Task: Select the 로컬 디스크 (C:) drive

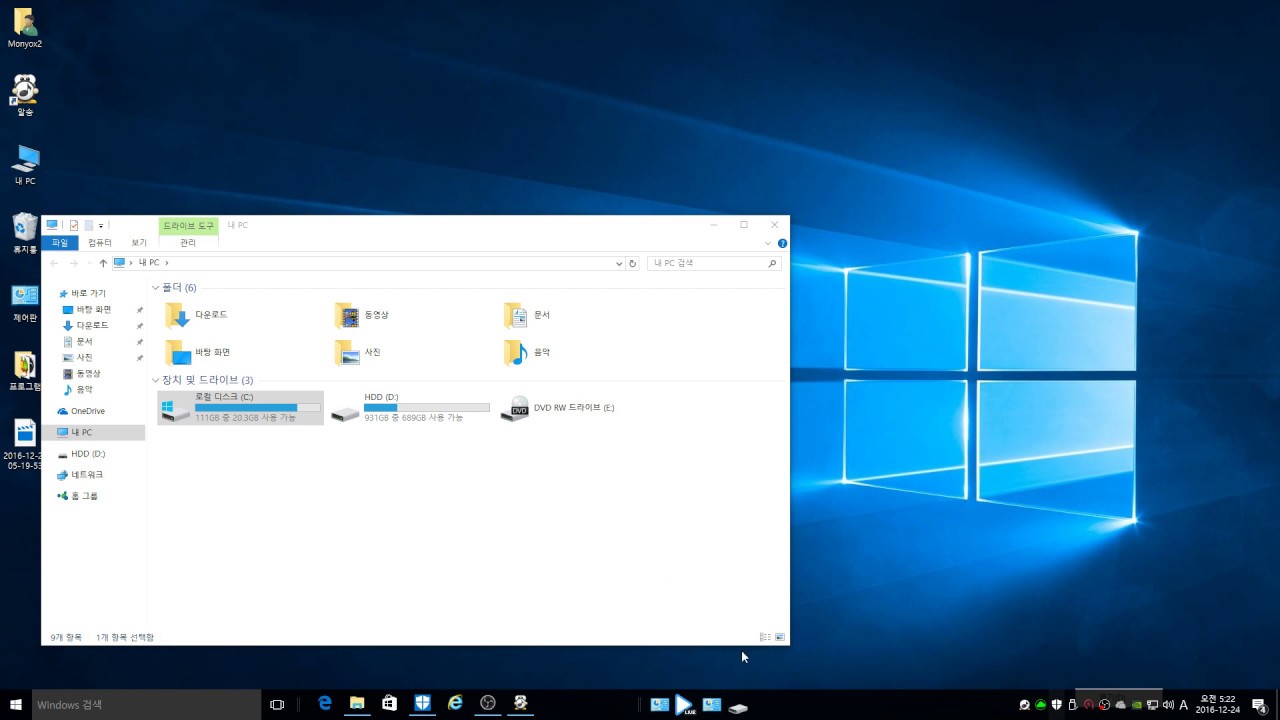Action: (241, 407)
